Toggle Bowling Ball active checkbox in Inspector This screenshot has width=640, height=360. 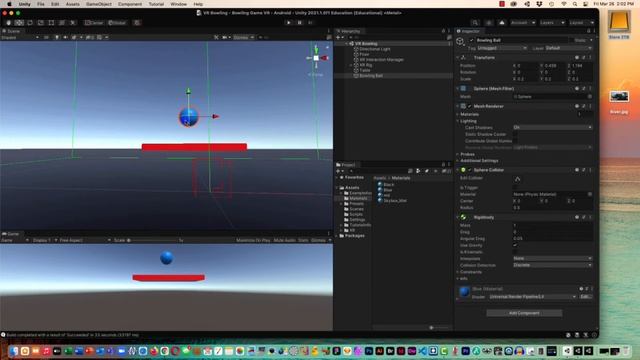tap(472, 40)
